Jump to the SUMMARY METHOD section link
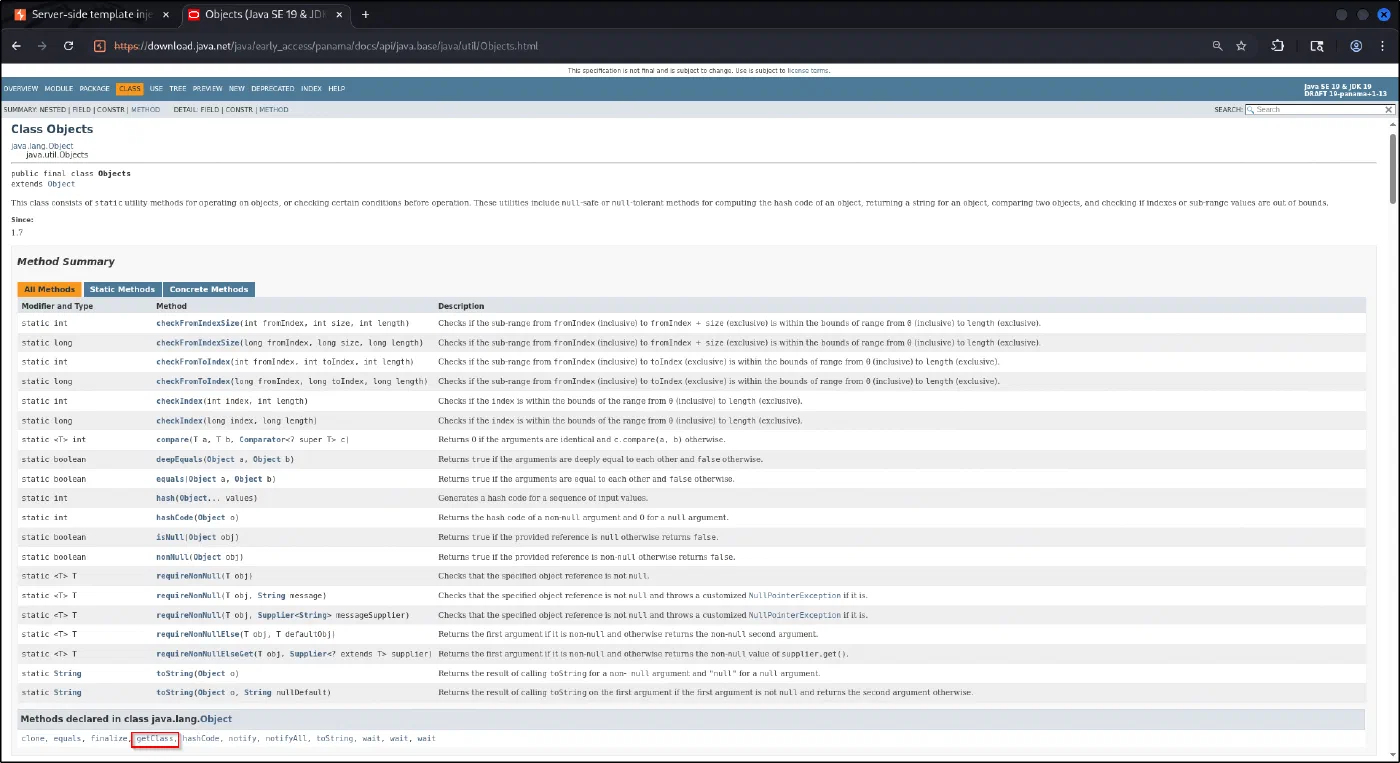The width and height of the screenshot is (1400, 763). pos(145,109)
